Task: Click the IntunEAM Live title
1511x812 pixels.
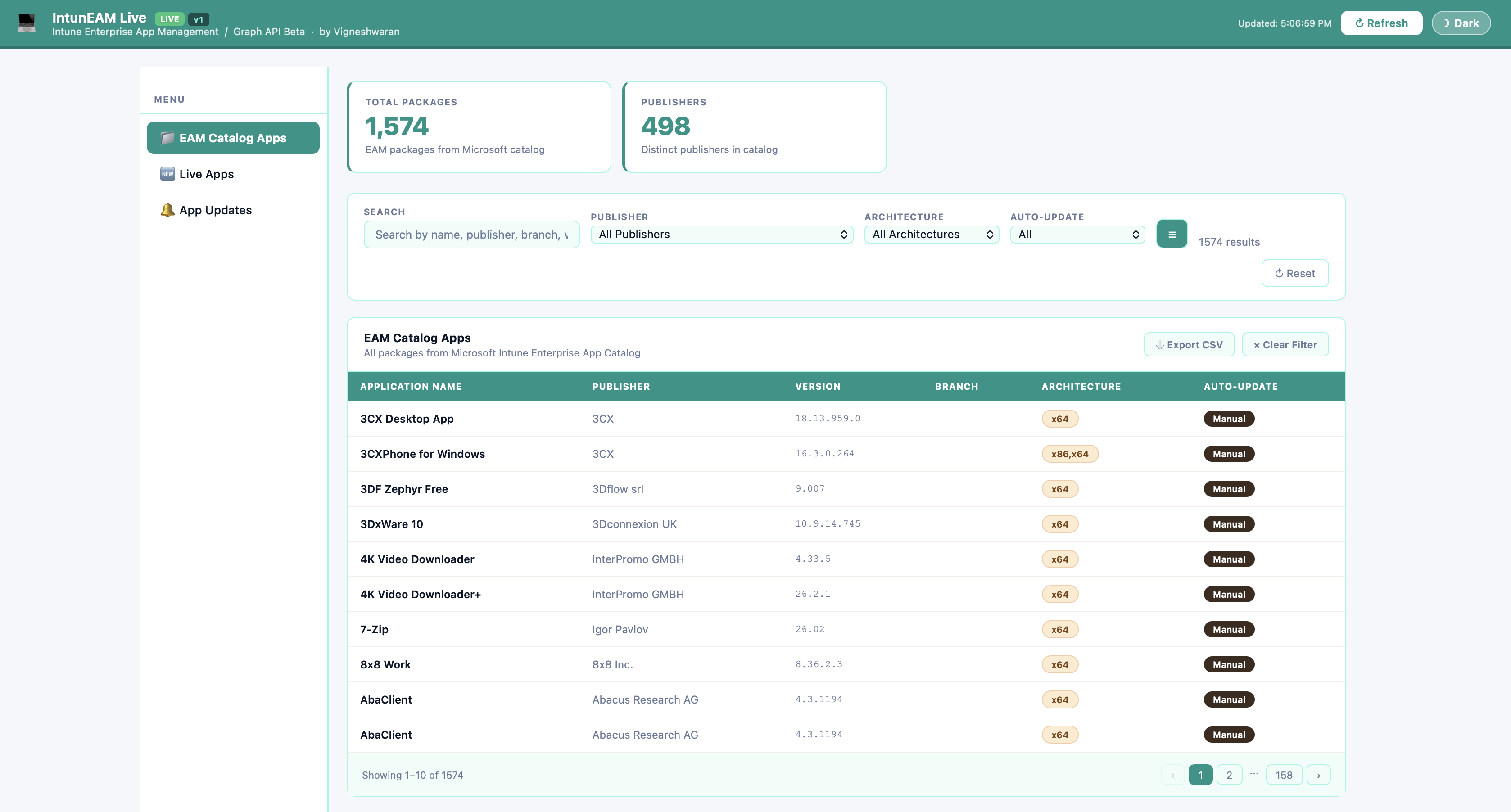Action: pyautogui.click(x=99, y=18)
